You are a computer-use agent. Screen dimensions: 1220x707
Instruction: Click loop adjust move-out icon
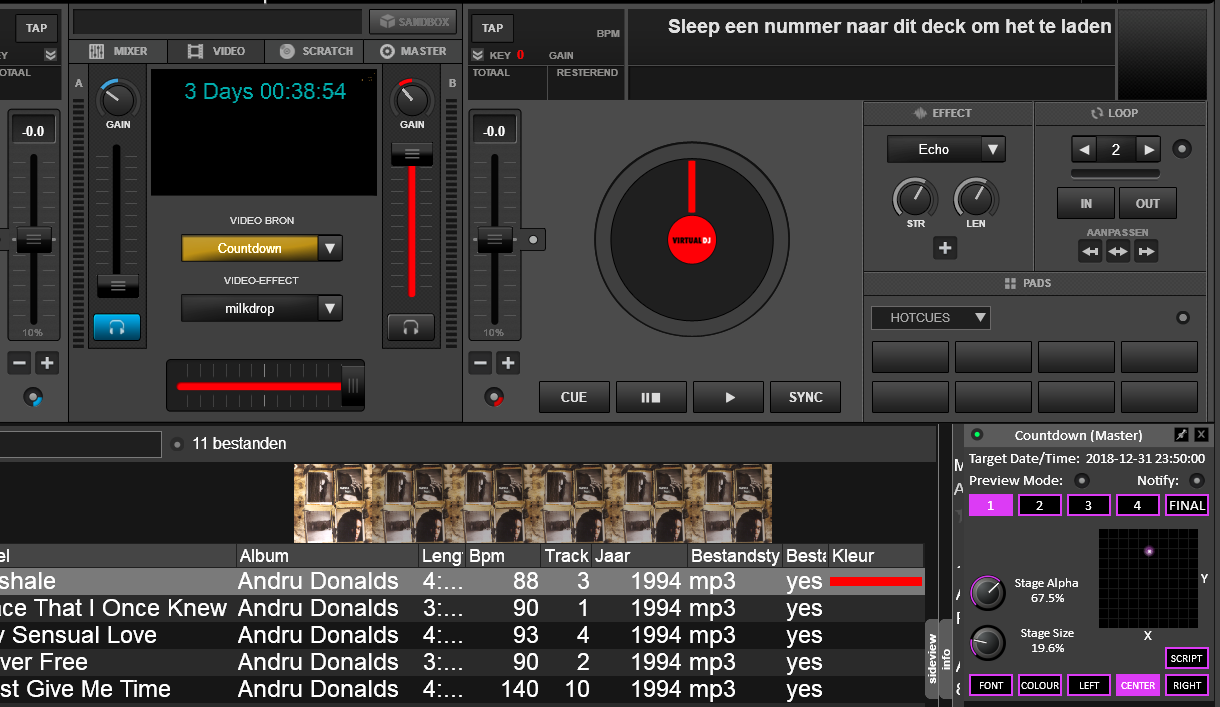[x=1146, y=253]
